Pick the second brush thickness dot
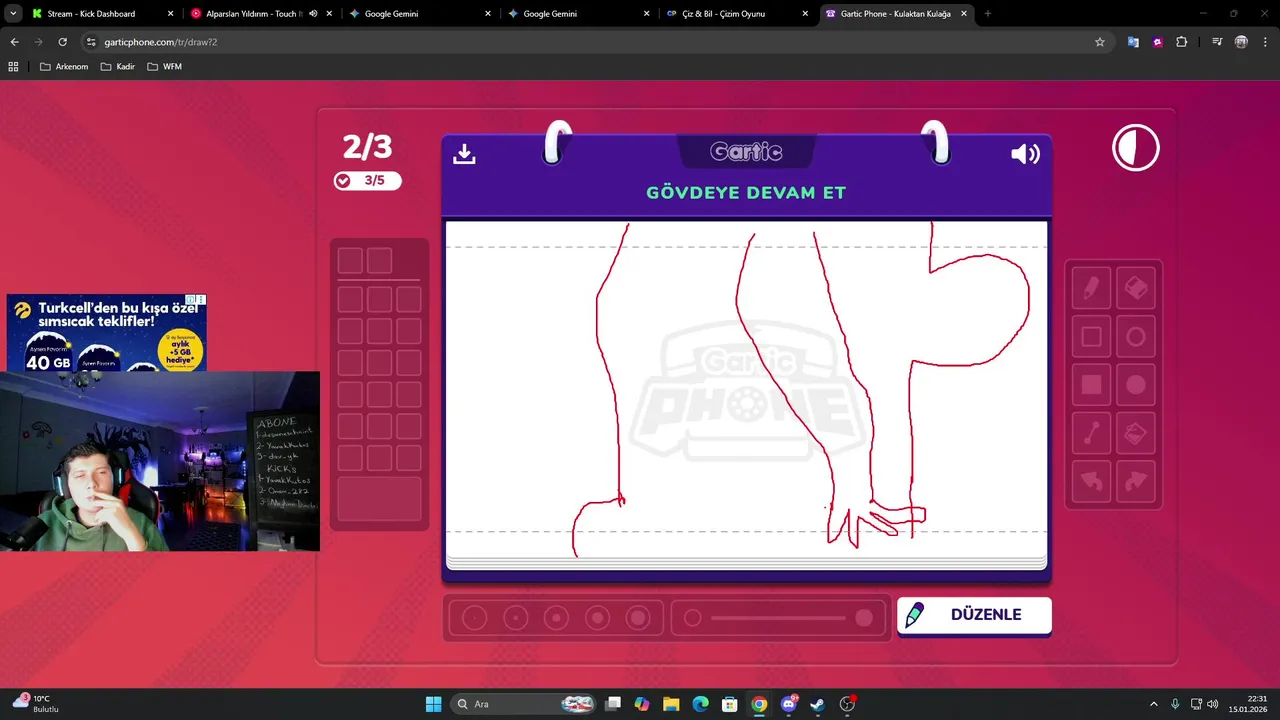 pos(516,618)
